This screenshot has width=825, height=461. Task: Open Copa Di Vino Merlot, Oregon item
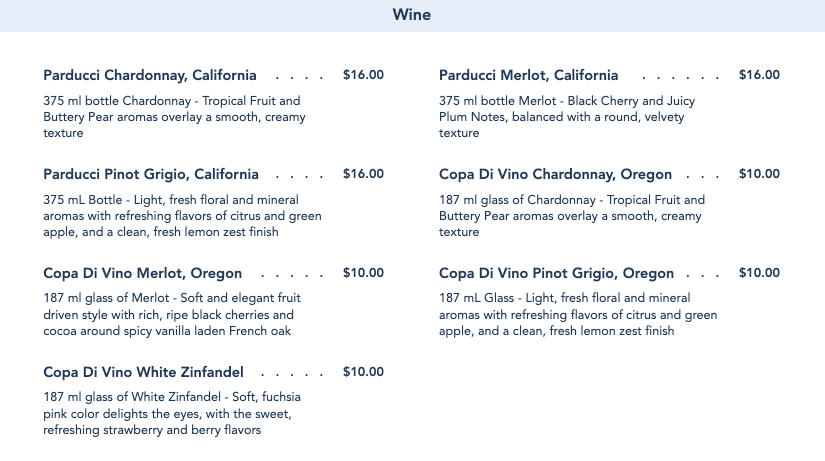(x=143, y=273)
